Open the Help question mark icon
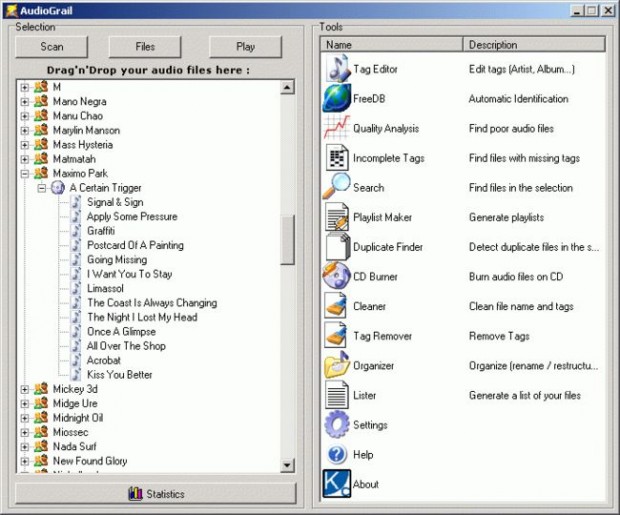The image size is (620, 515). 337,454
